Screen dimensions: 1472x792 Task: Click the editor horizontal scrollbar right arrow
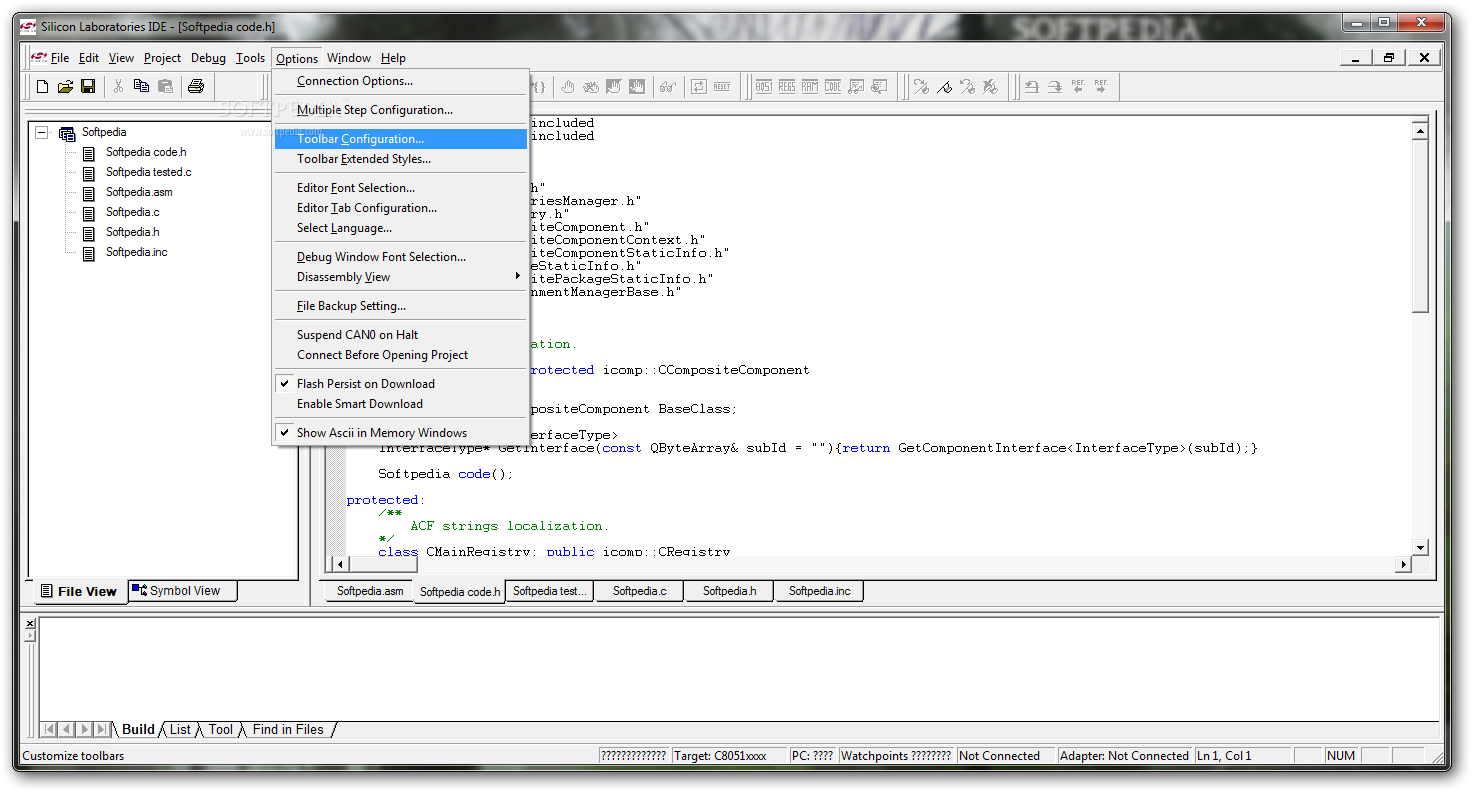pyautogui.click(x=1403, y=564)
